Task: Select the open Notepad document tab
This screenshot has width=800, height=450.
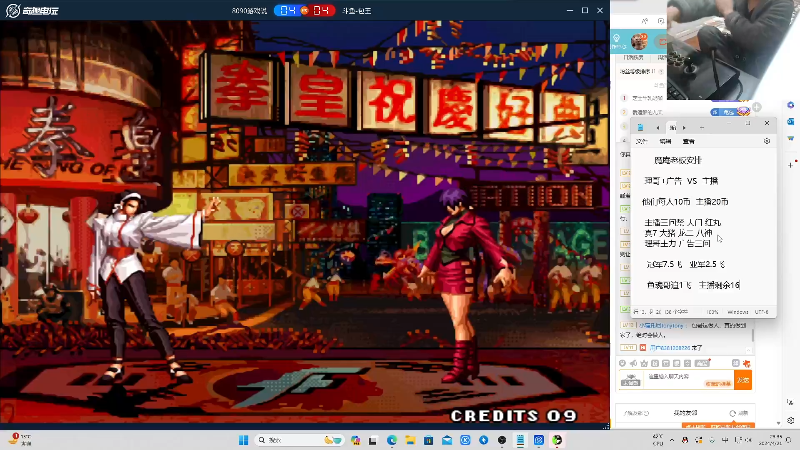Action: point(673,128)
